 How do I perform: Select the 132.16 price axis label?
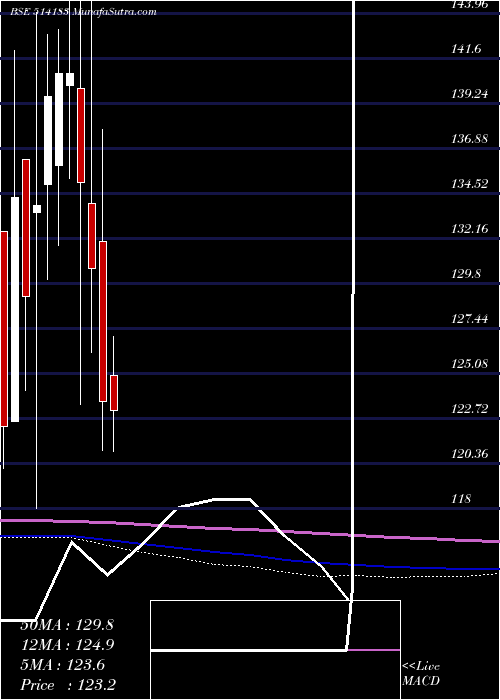point(469,229)
